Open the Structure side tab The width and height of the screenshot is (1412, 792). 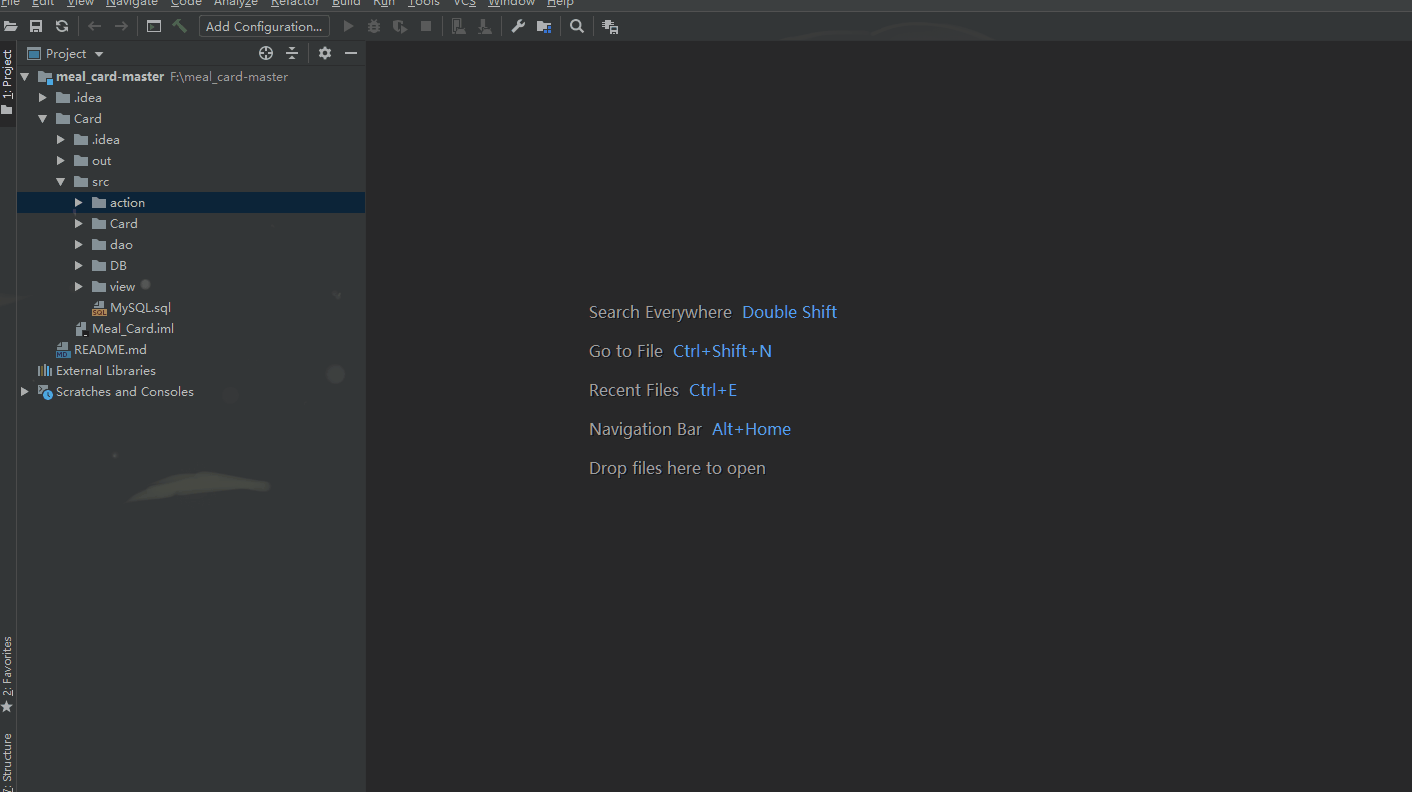[7, 760]
